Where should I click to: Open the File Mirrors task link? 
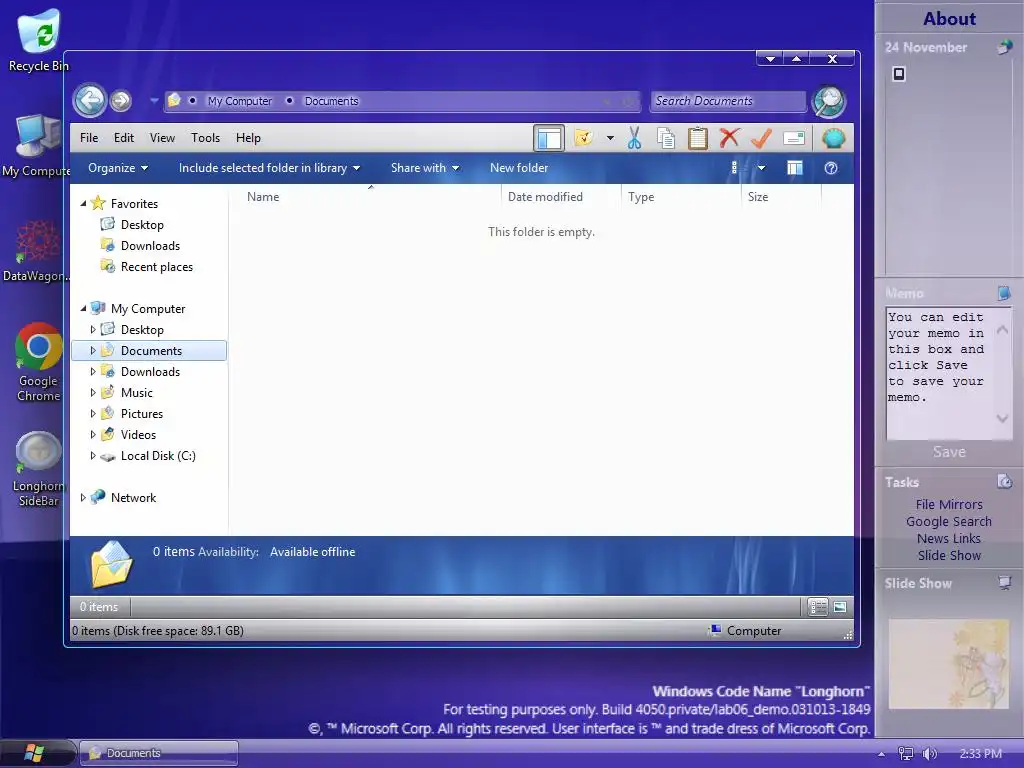[949, 504]
